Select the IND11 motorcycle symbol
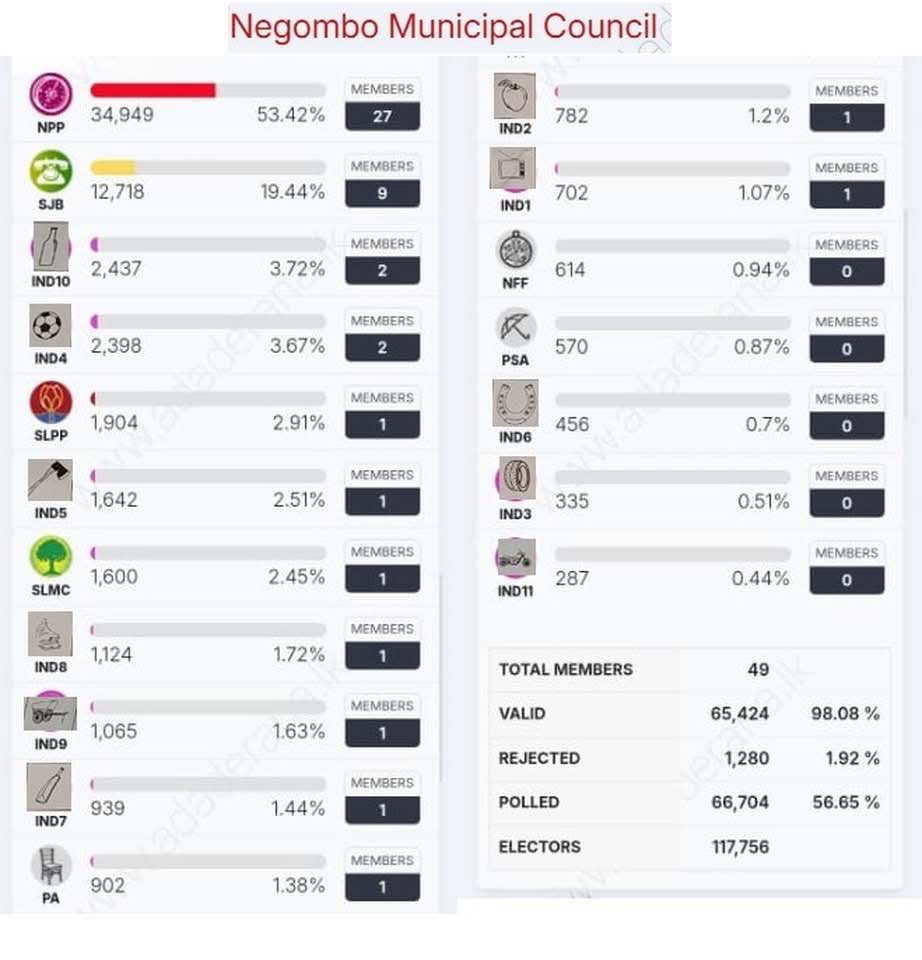 tap(515, 557)
